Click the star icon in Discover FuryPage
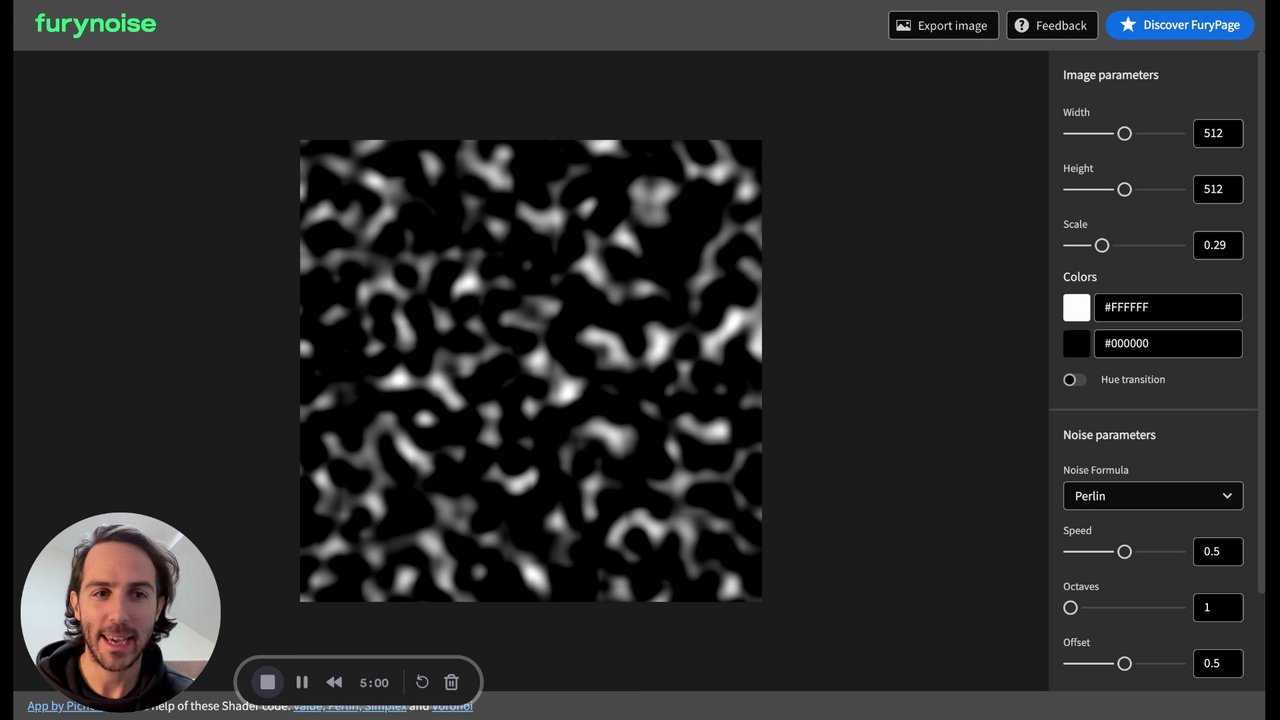Screen dimensions: 1280x720 tap(1128, 25)
